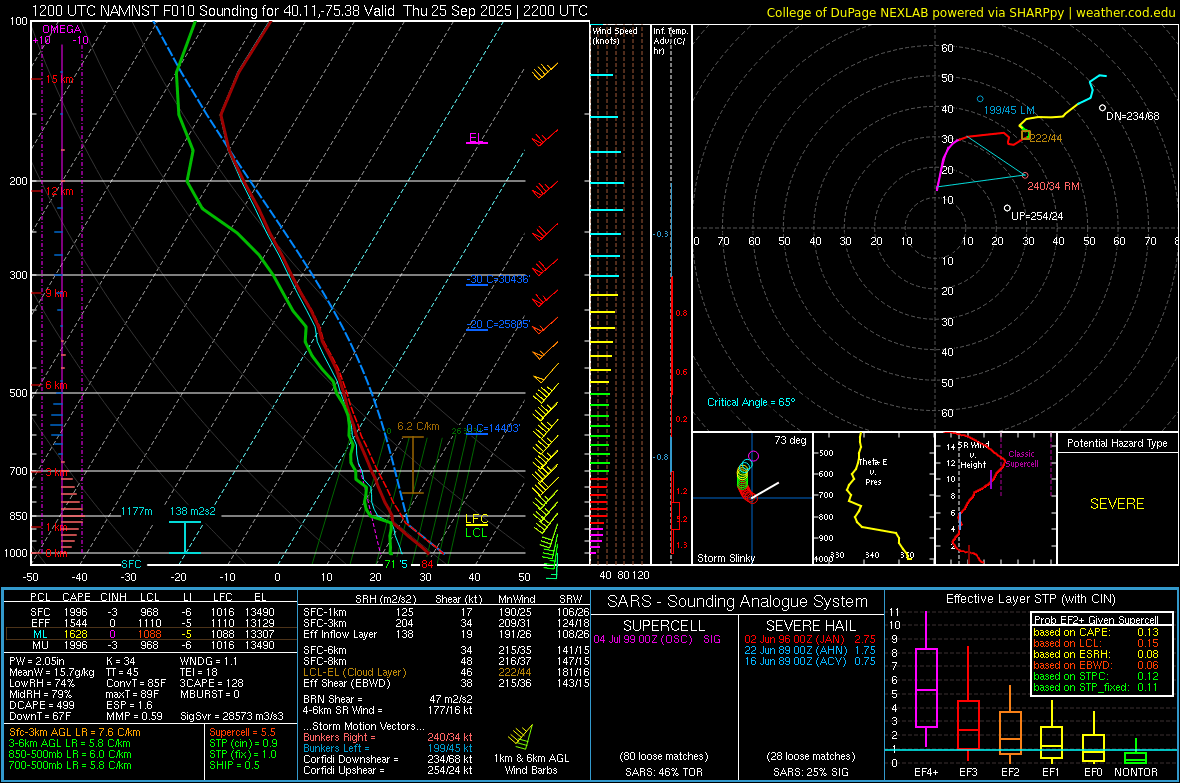Click the Classic Supercell annotation
This screenshot has height=783, width=1180.
(x=1022, y=459)
